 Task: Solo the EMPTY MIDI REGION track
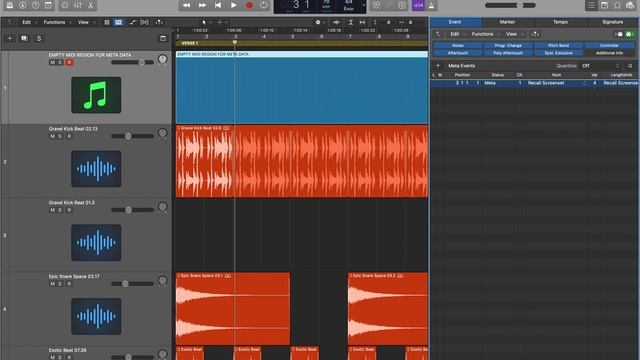[x=60, y=62]
